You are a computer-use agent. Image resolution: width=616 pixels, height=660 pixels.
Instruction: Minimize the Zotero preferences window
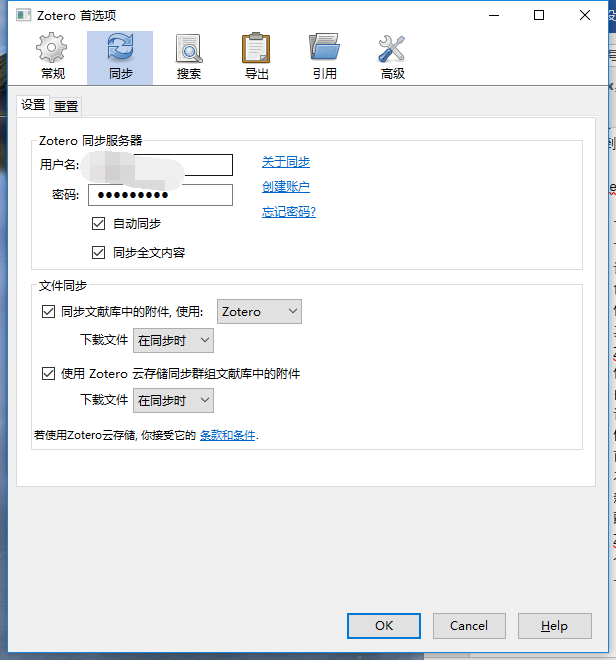pyautogui.click(x=494, y=16)
